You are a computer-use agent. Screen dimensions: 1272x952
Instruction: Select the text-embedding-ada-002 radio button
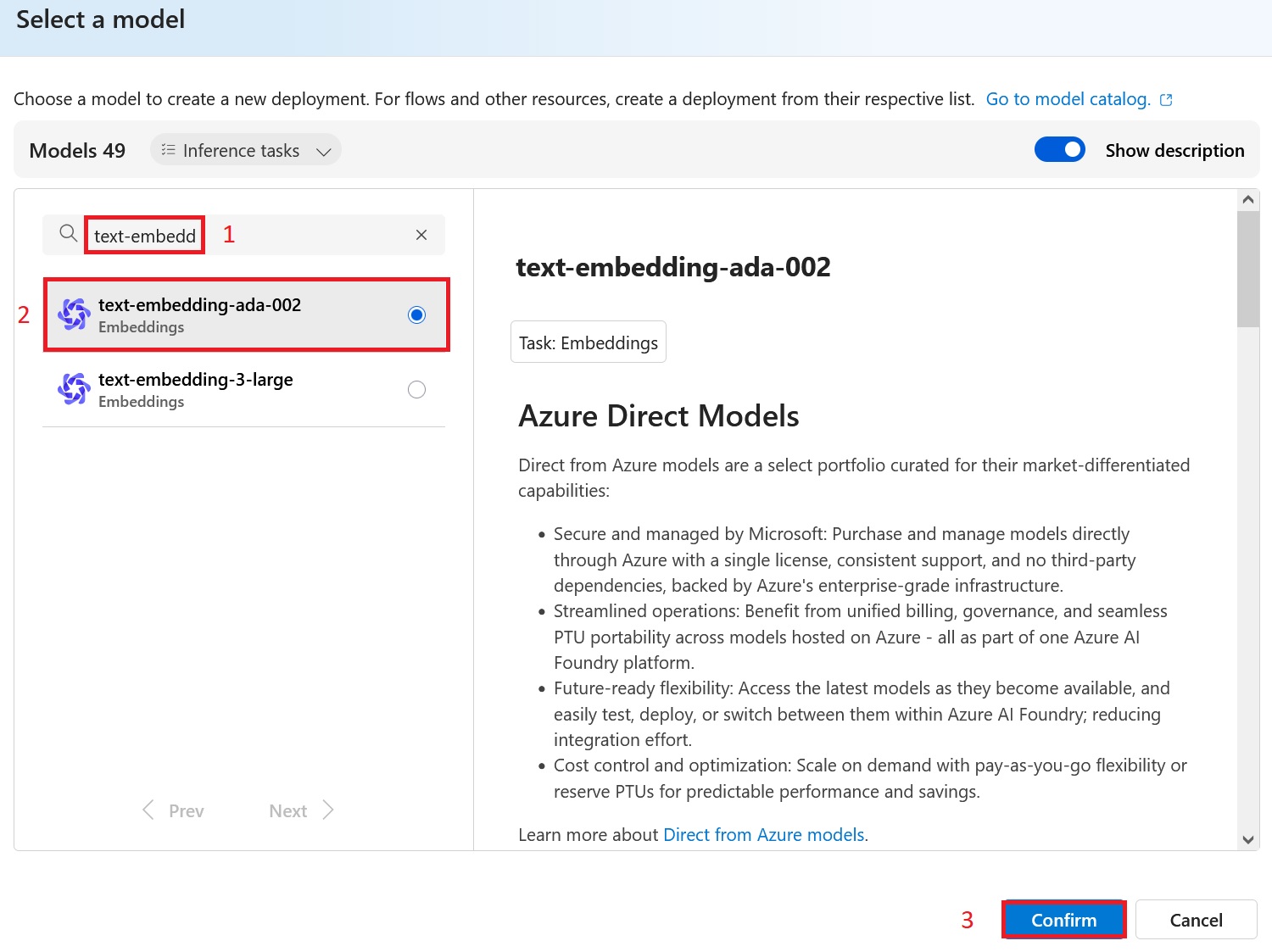pos(416,315)
